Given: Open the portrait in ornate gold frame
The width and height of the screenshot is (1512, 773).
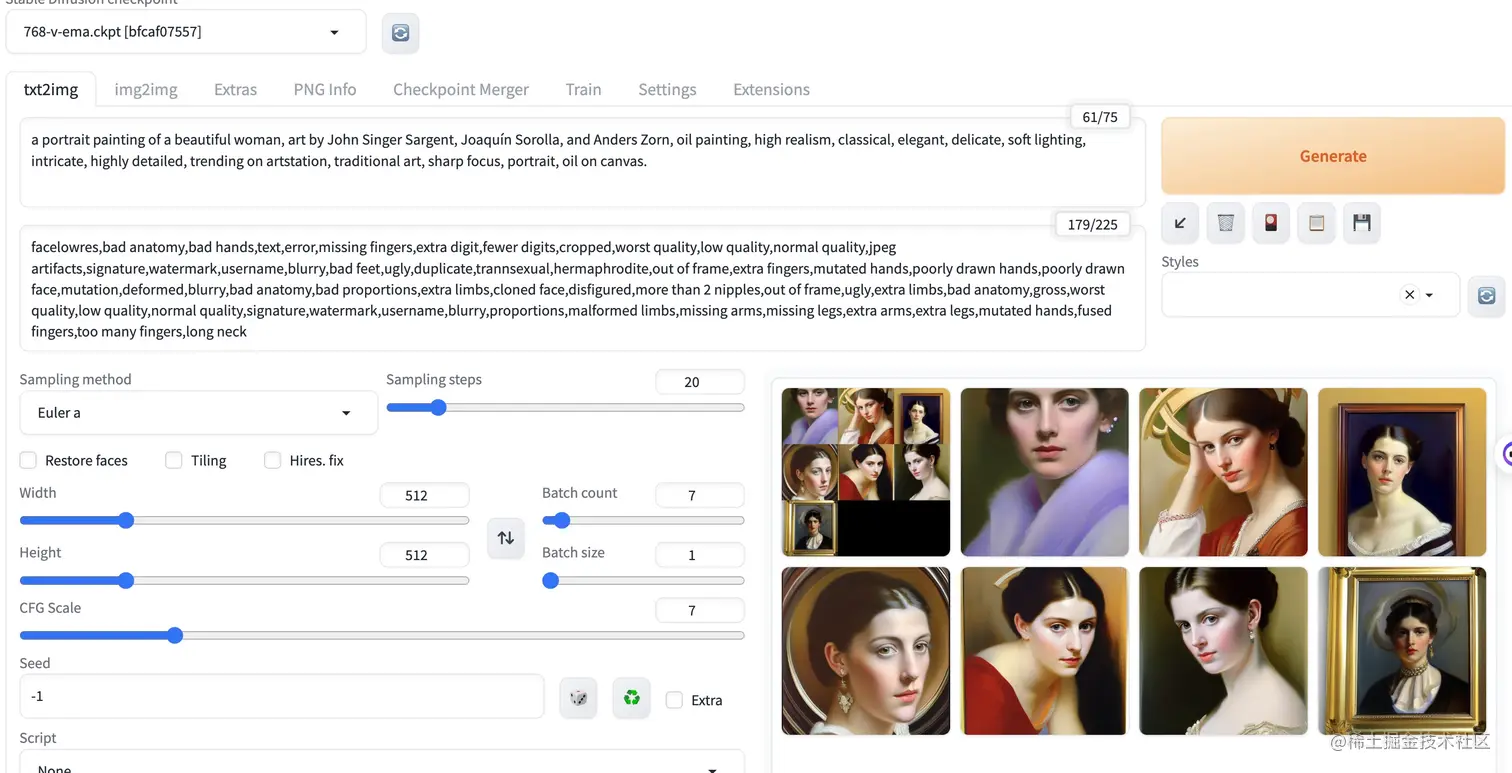Looking at the screenshot, I should point(1402,651).
